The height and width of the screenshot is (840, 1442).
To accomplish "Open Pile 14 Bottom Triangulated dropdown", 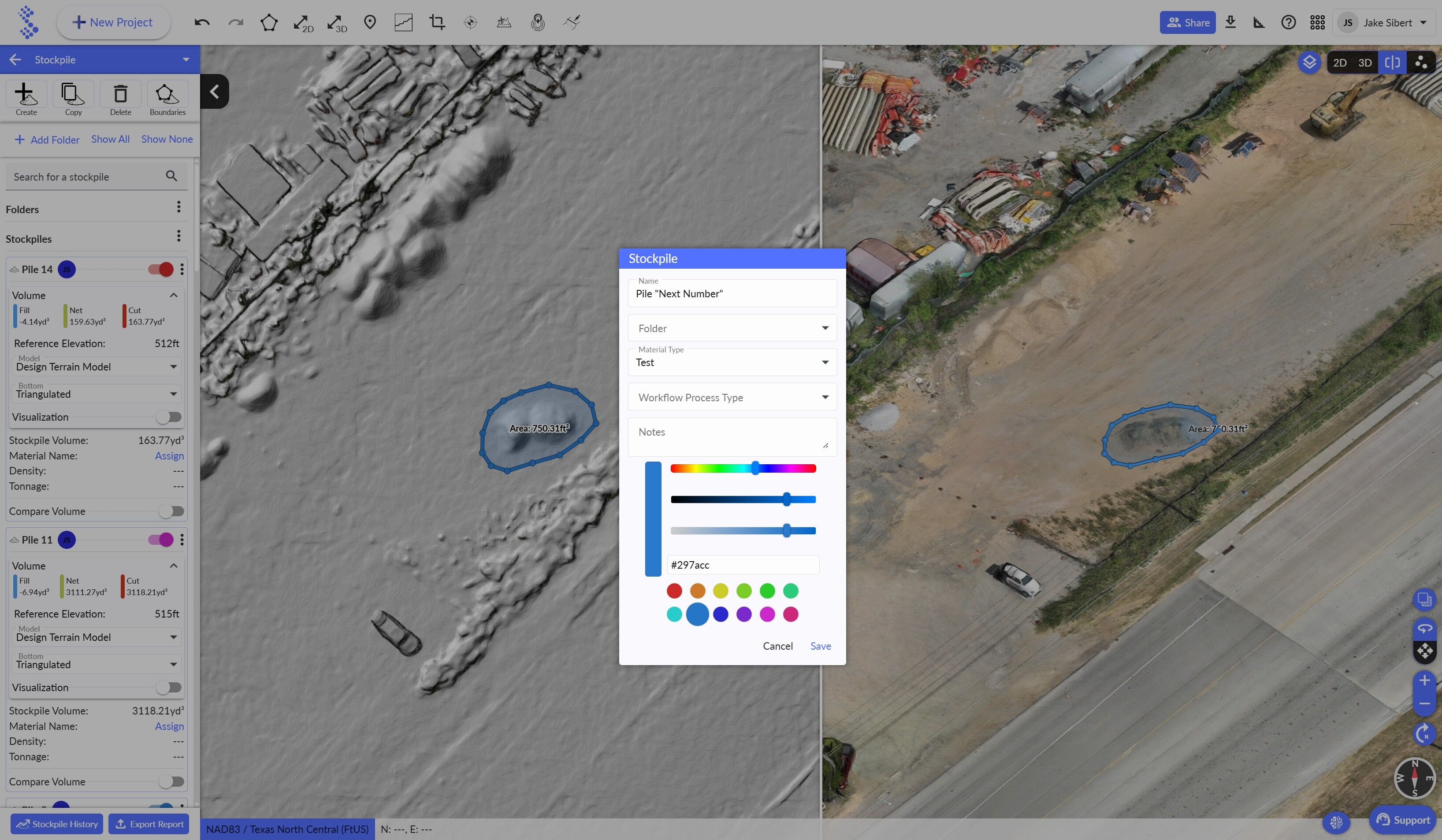I will (x=96, y=394).
